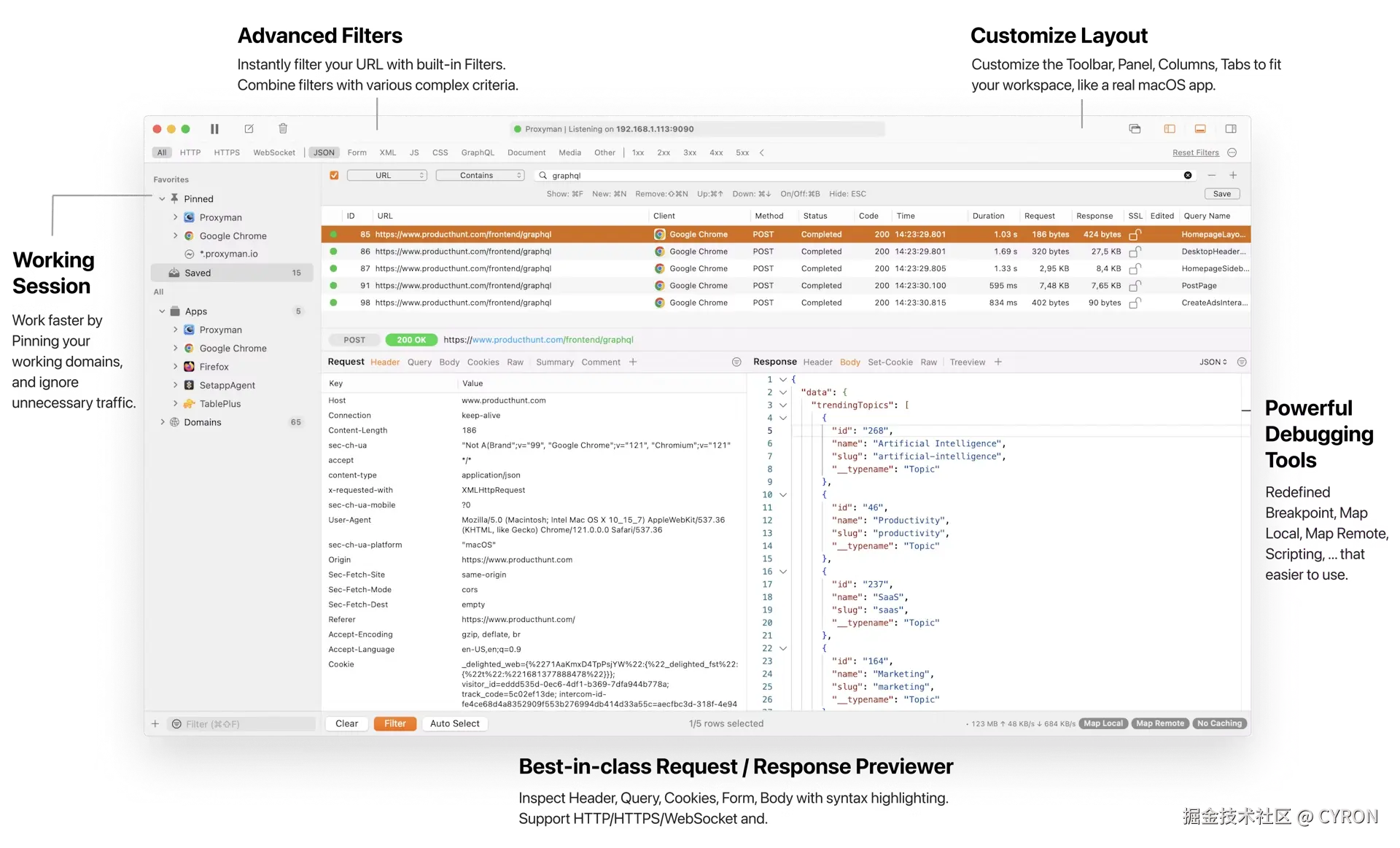Screen dimensions: 1400x848
Task: Open the URL filter field dropdown
Action: point(387,176)
